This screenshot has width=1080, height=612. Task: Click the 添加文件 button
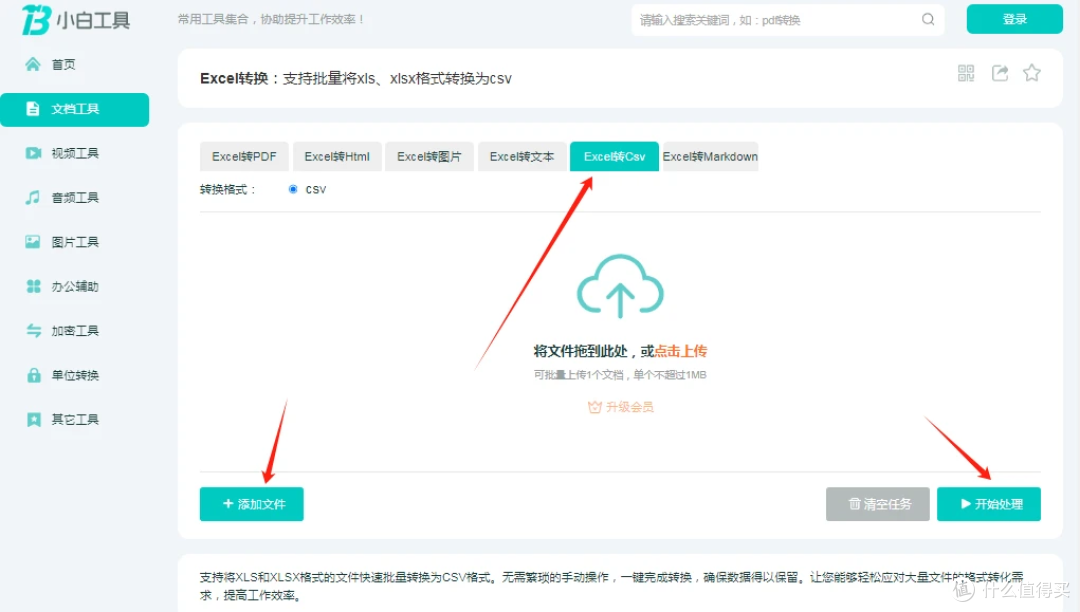pyautogui.click(x=251, y=504)
